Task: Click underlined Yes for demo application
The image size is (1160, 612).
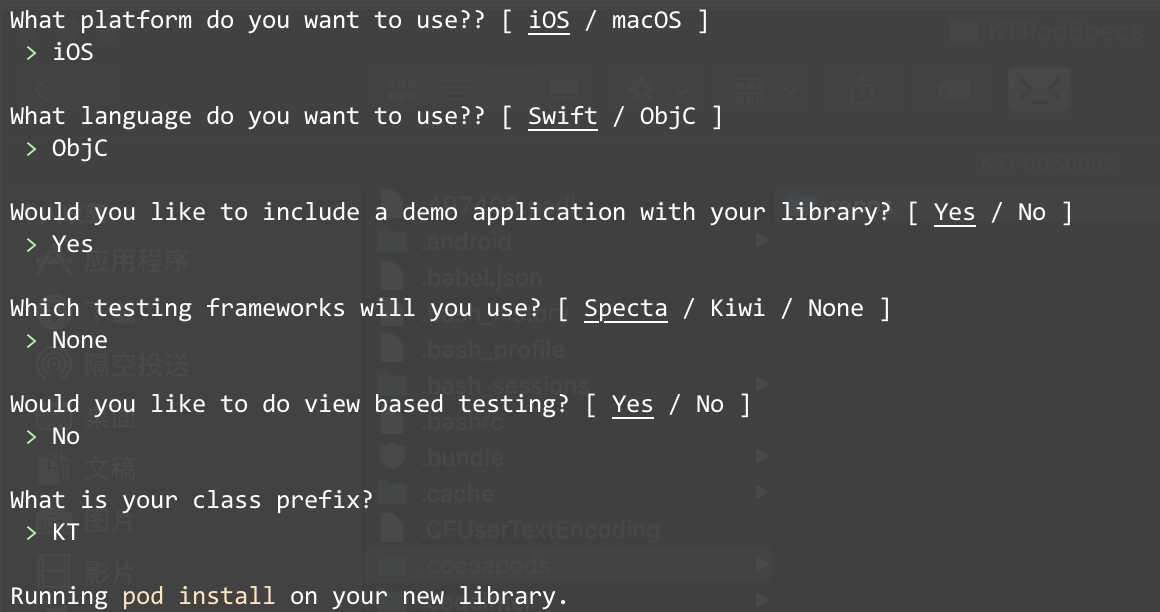Action: [954, 212]
